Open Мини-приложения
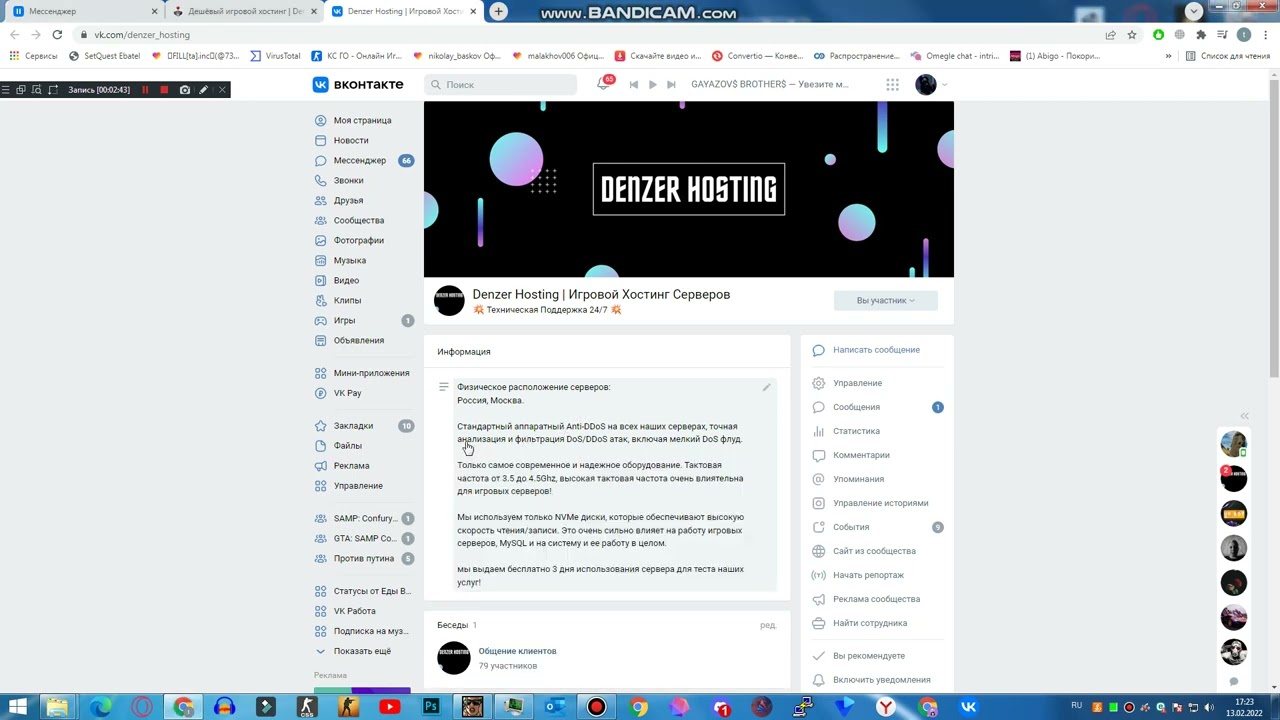This screenshot has width=1280, height=720. click(x=371, y=373)
